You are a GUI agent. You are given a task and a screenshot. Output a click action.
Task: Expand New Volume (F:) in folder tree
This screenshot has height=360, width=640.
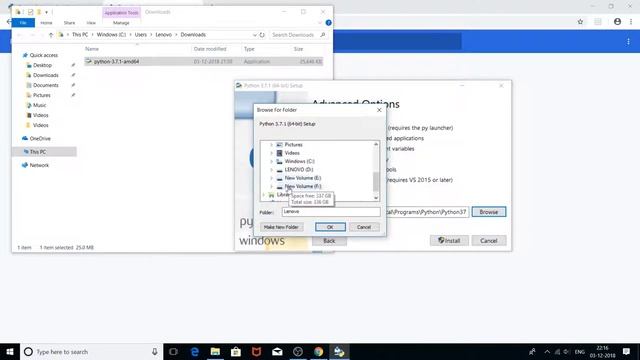[271, 187]
